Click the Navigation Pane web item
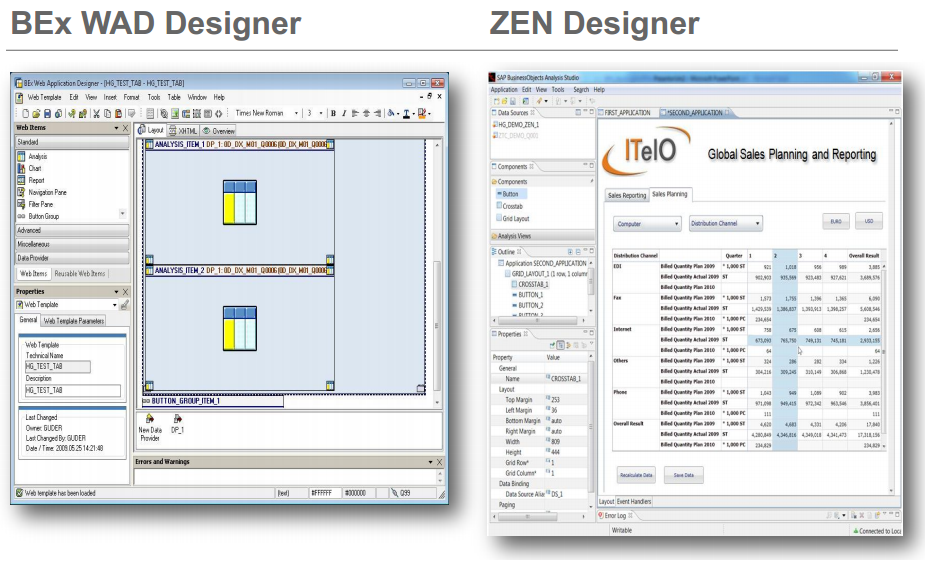This screenshot has width=925, height=563. click(x=46, y=192)
